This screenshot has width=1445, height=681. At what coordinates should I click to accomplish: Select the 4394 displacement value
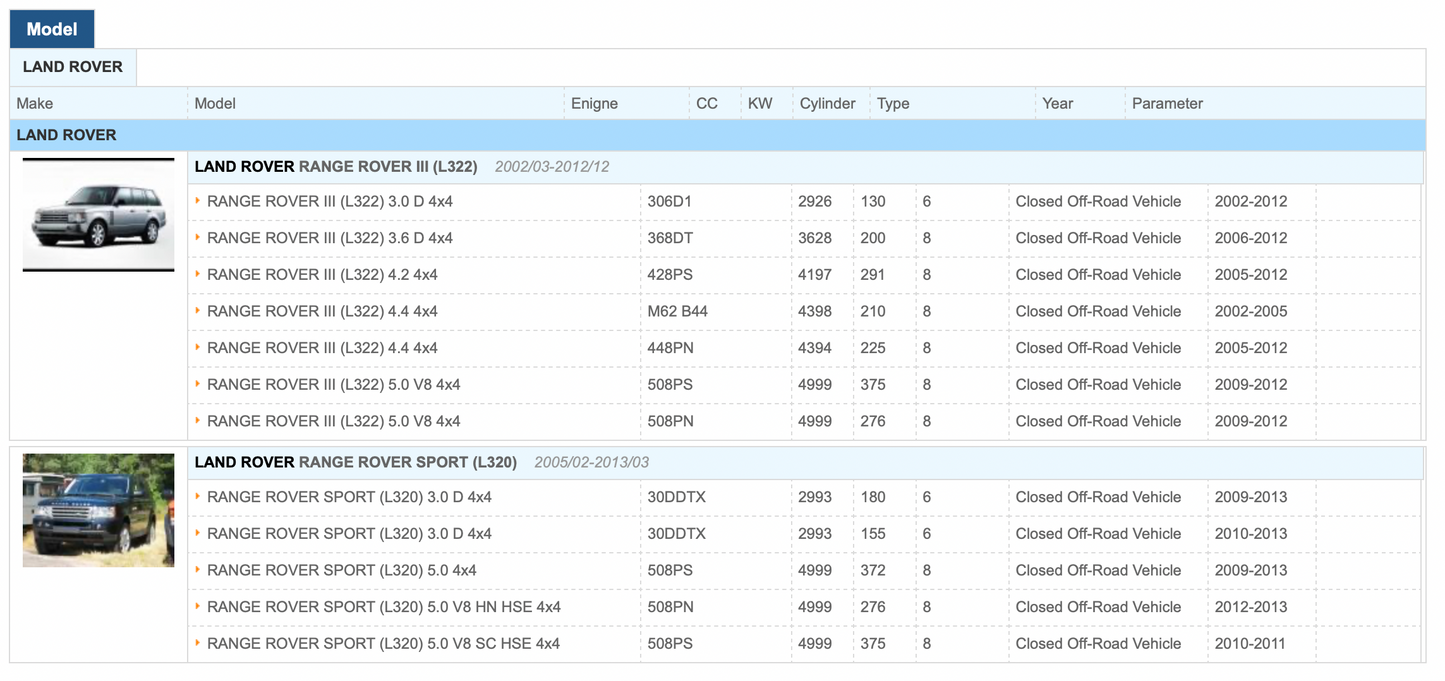[x=815, y=348]
